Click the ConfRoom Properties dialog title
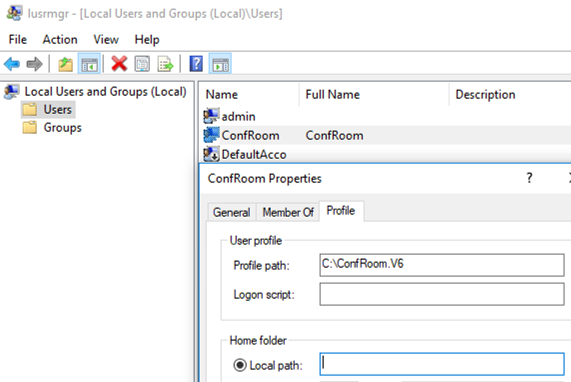 click(x=265, y=178)
